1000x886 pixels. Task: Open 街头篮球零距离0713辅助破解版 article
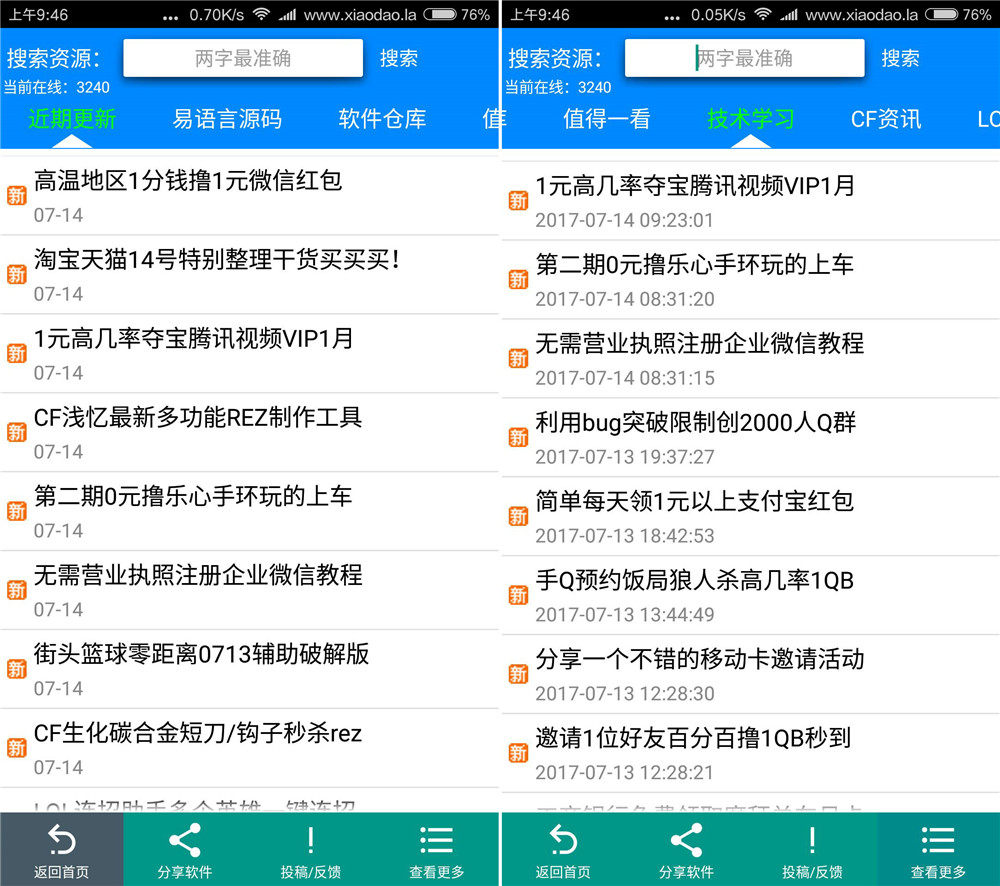click(x=249, y=669)
